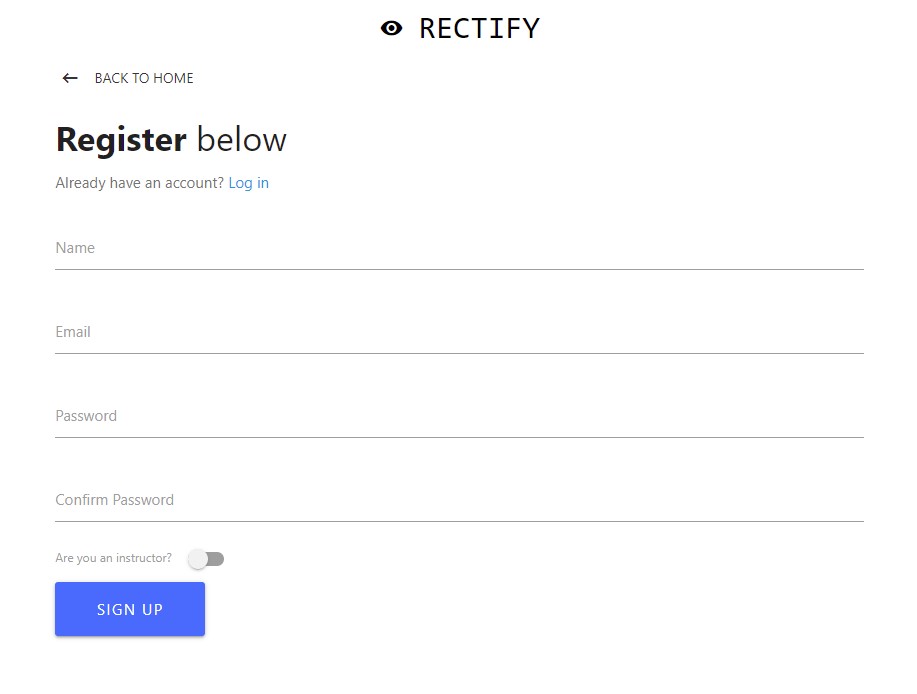Open the Log in page link
Screen dimensions: 917x694
click(x=248, y=183)
